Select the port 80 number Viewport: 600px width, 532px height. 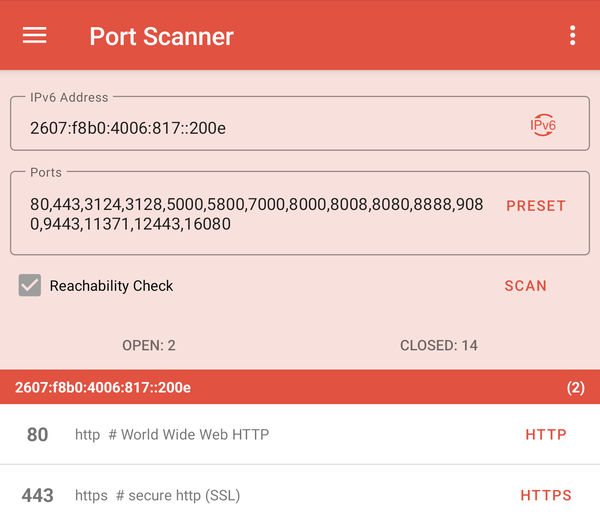click(37, 435)
